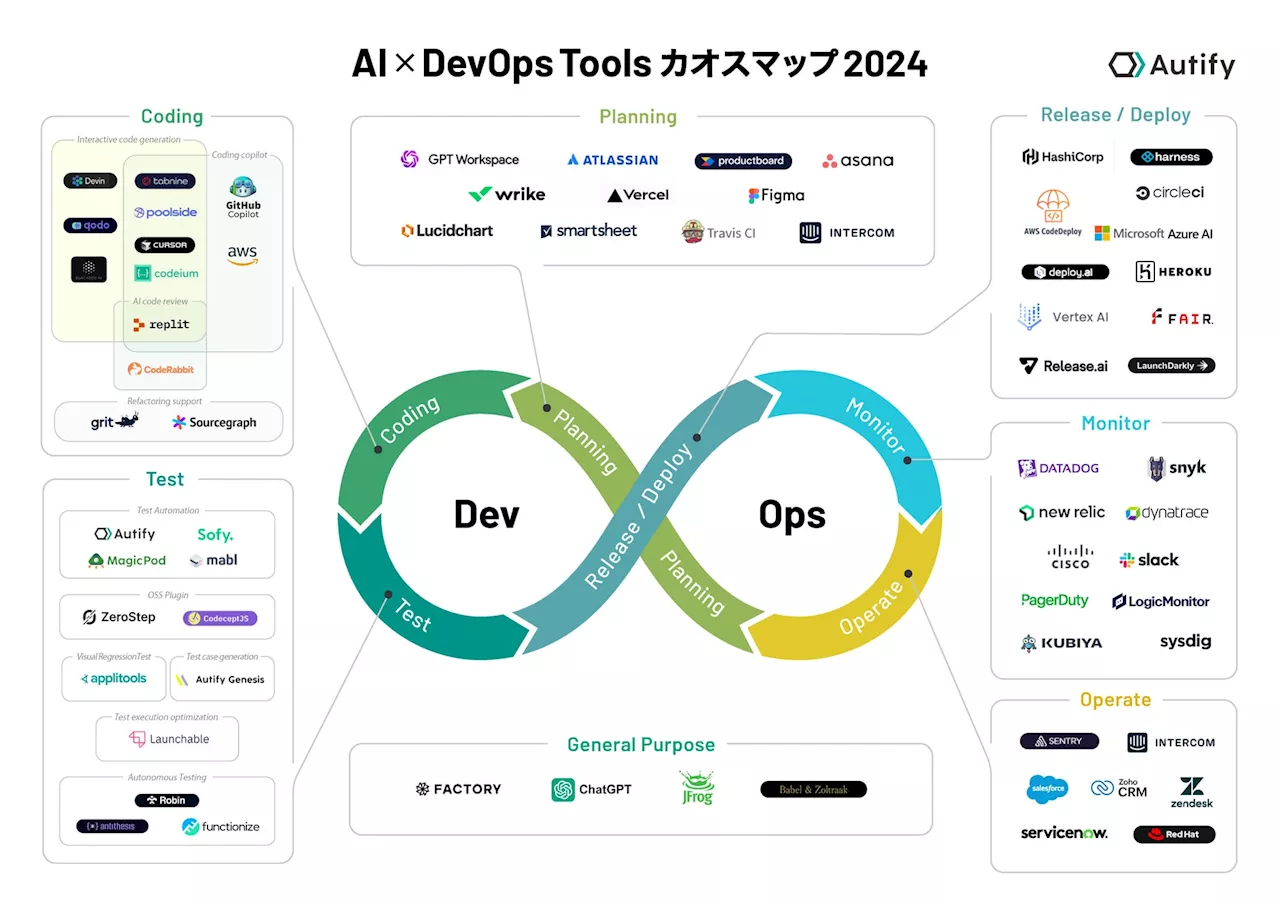This screenshot has width=1280, height=905.
Task: Click the Zoho CRM logo
Action: 1119,789
